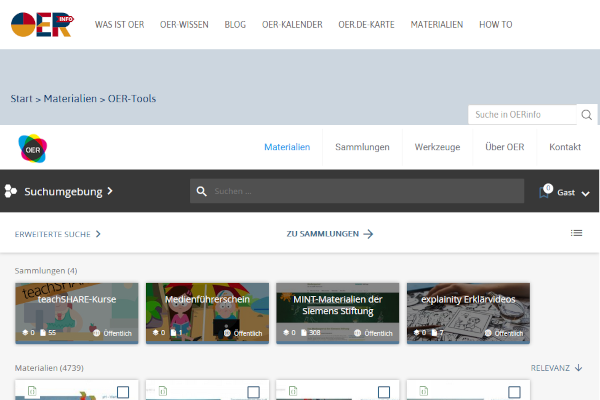This screenshot has width=600, height=400.
Task: Click the OER Info logo
Action: [x=40, y=24]
